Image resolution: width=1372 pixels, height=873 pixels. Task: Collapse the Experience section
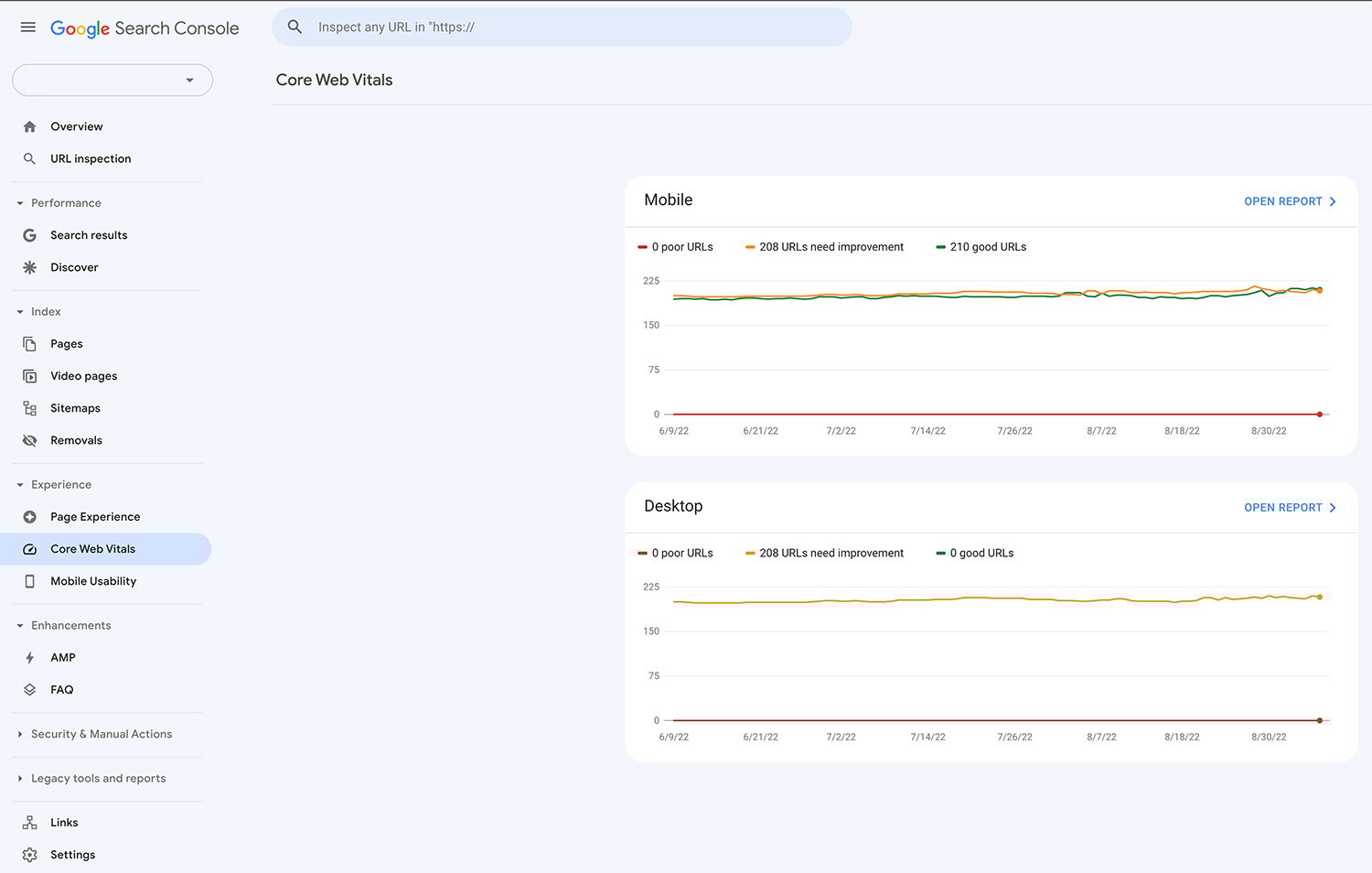(x=20, y=485)
